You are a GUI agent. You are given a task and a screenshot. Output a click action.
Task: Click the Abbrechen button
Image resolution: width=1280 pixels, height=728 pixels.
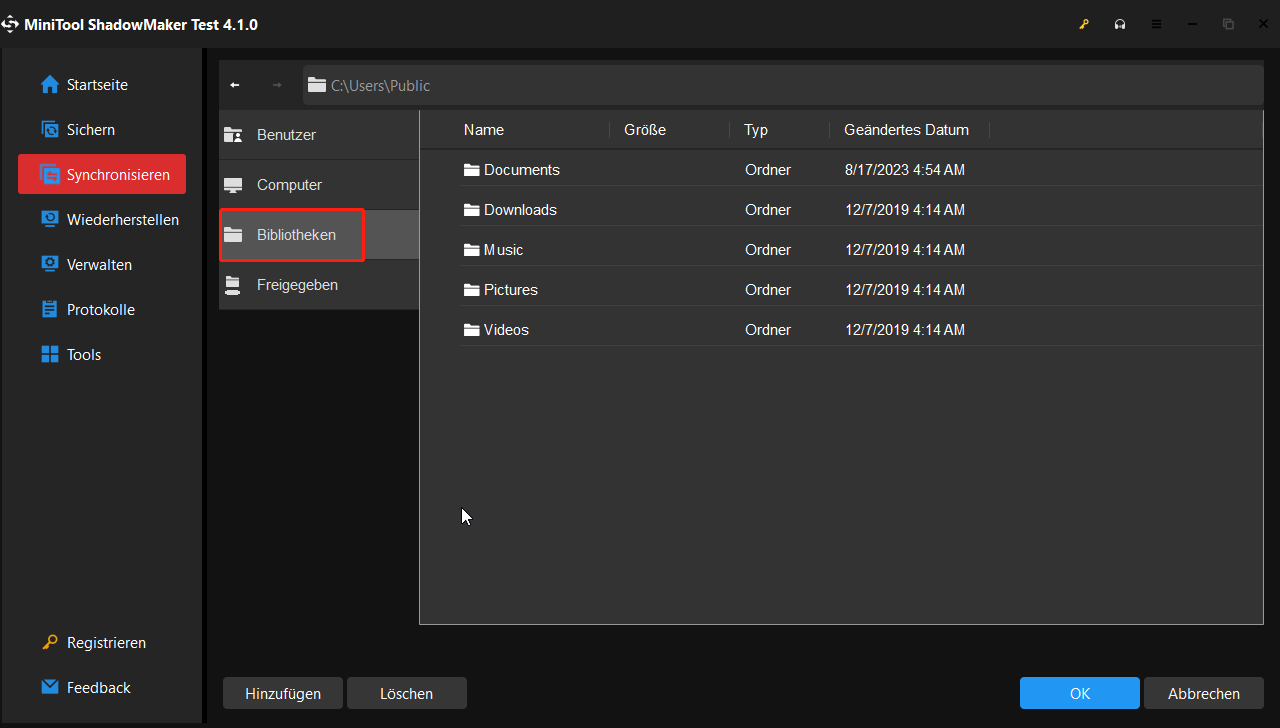(x=1204, y=693)
